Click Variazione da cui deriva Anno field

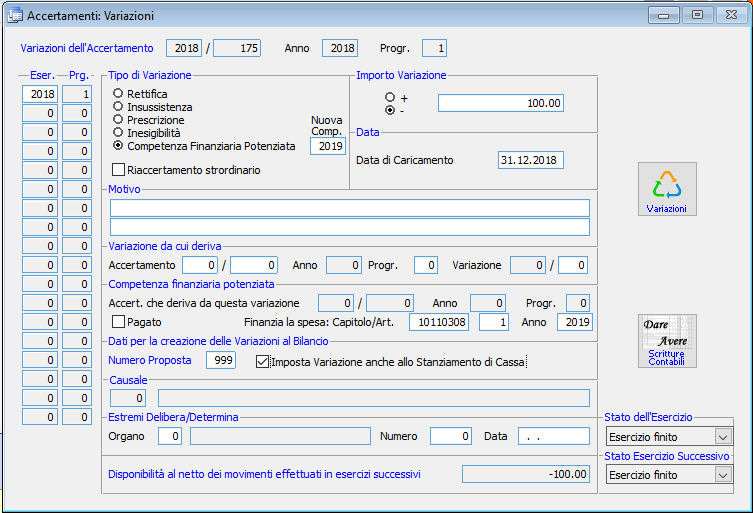[344, 265]
